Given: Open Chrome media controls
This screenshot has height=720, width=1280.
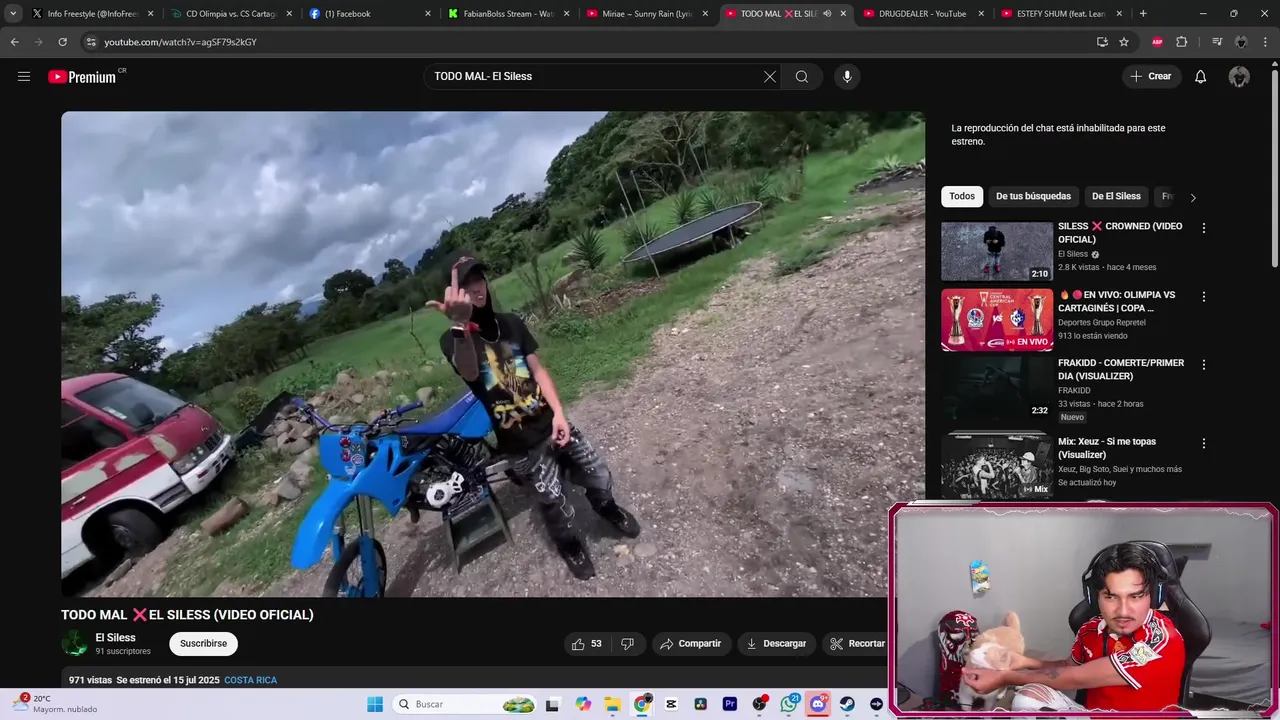Looking at the screenshot, I should (x=1217, y=42).
